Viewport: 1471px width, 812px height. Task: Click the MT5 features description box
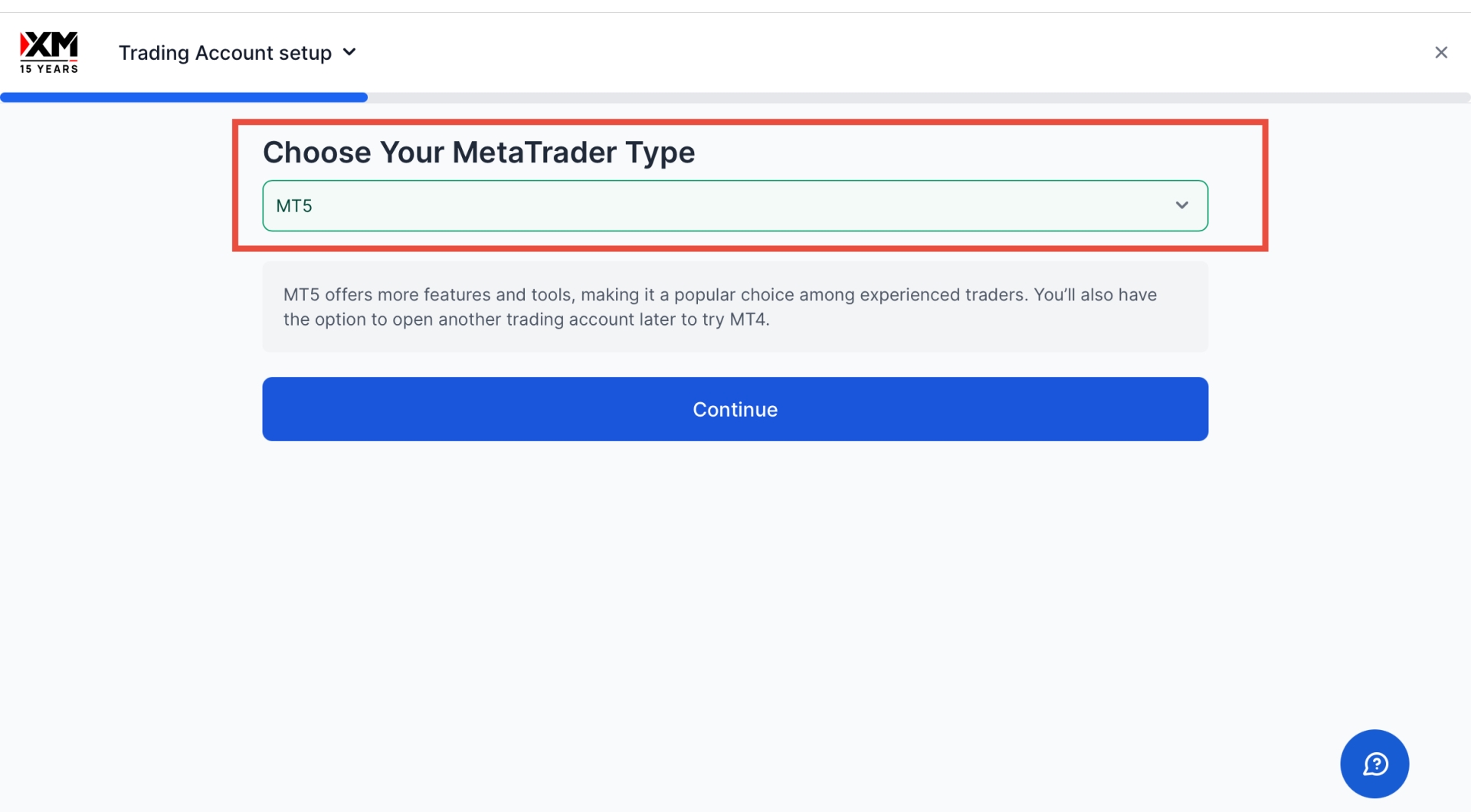(734, 306)
